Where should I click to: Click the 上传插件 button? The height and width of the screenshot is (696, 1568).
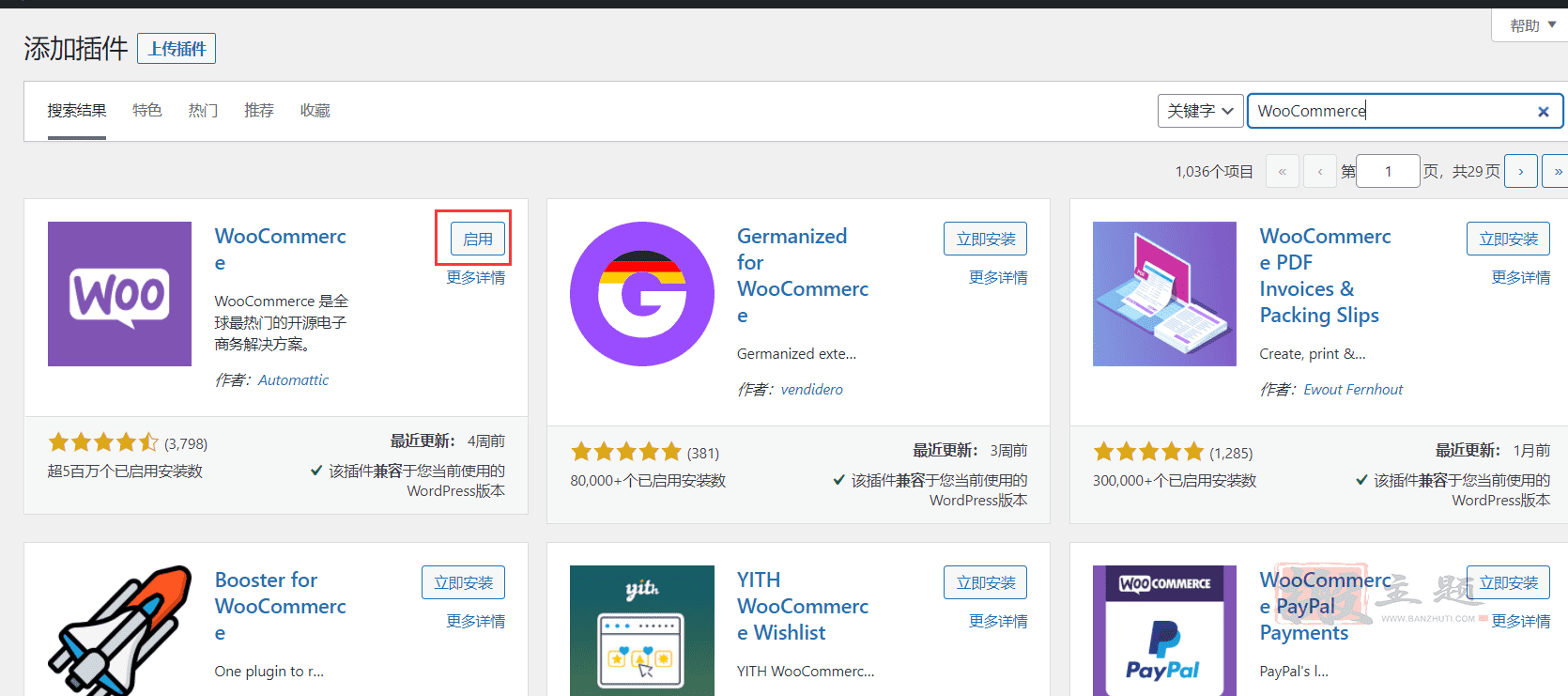click(177, 49)
